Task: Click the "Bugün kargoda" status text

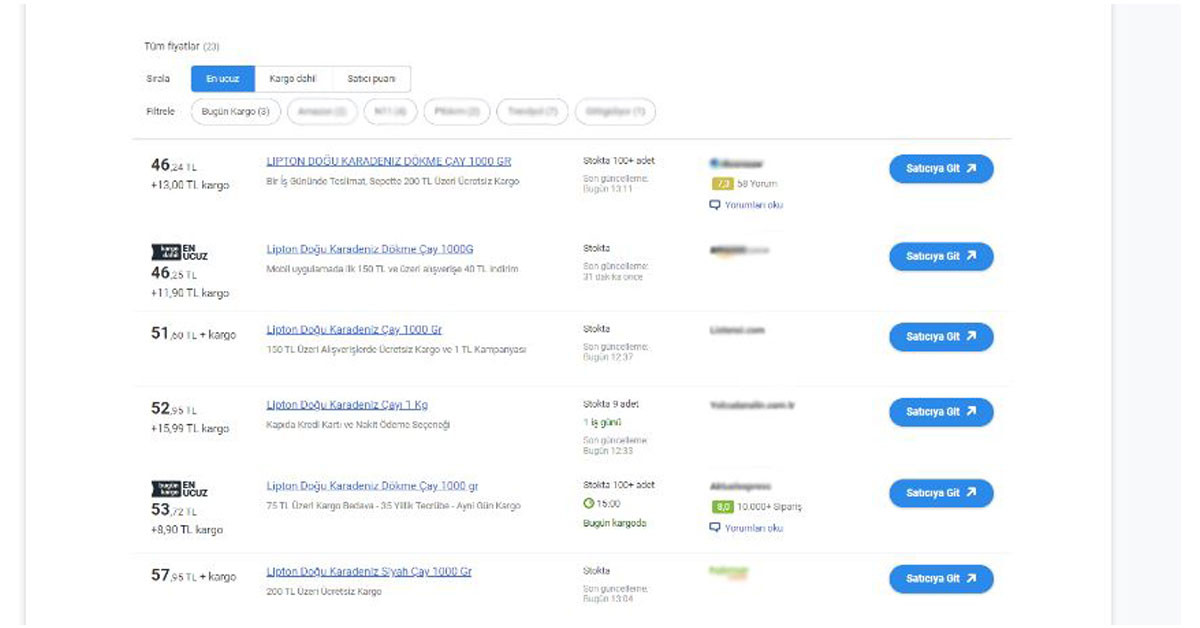Action: (x=615, y=523)
